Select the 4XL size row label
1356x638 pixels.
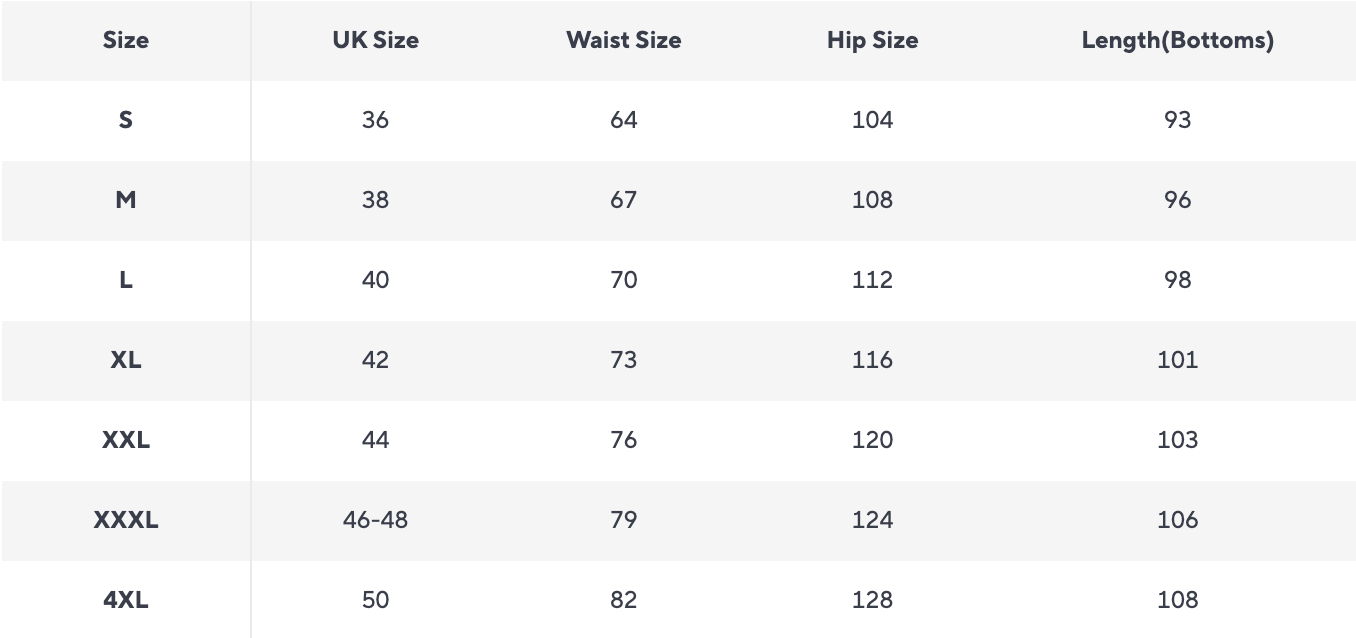coord(126,600)
